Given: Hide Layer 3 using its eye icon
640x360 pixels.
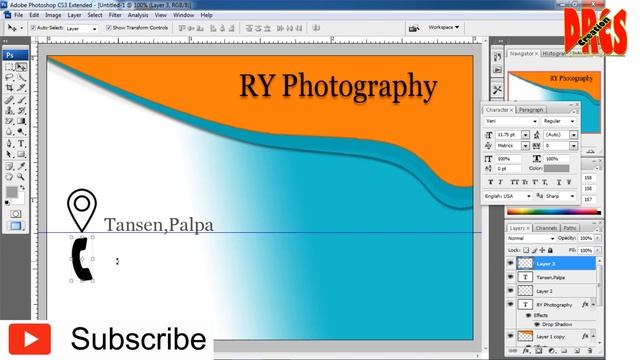Looking at the screenshot, I should coord(510,263).
